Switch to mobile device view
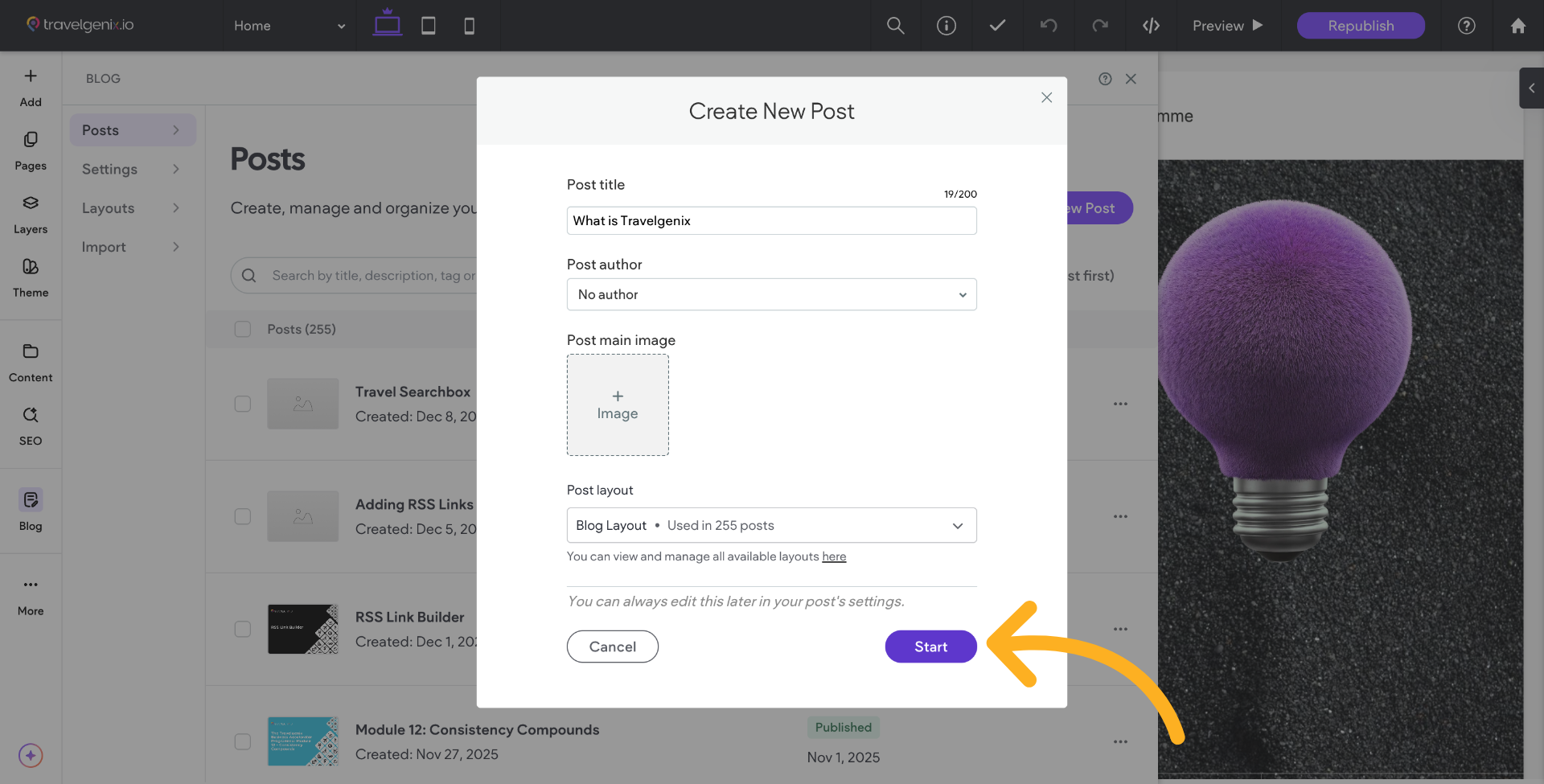Screen dimensions: 1544x784 (470, 26)
